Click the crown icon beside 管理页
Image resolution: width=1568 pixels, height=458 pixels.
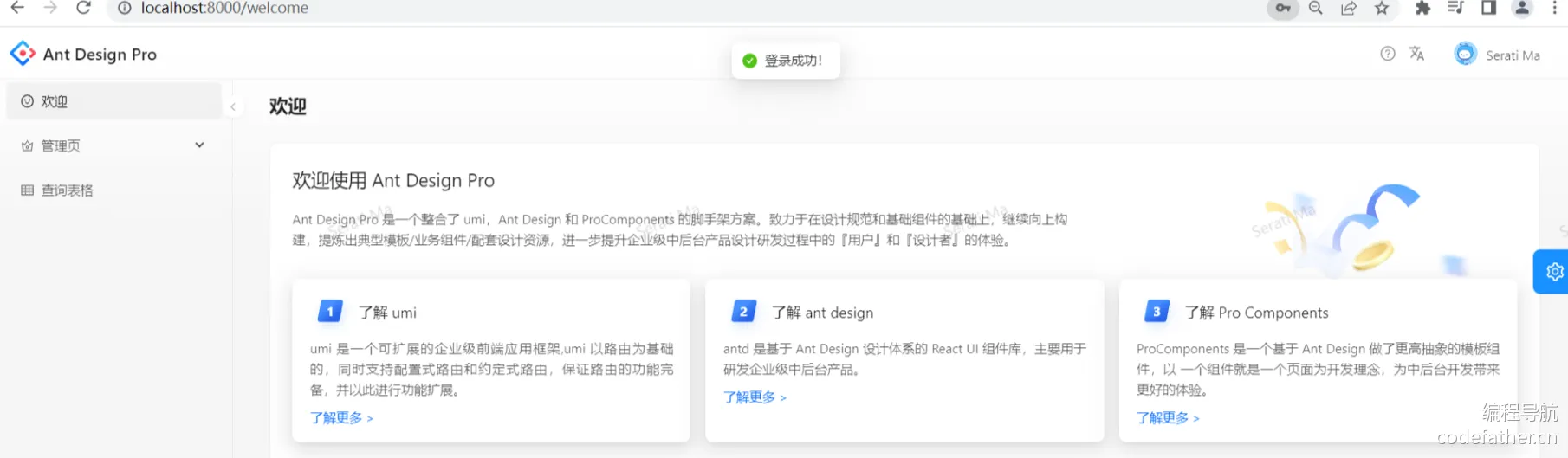coord(28,145)
